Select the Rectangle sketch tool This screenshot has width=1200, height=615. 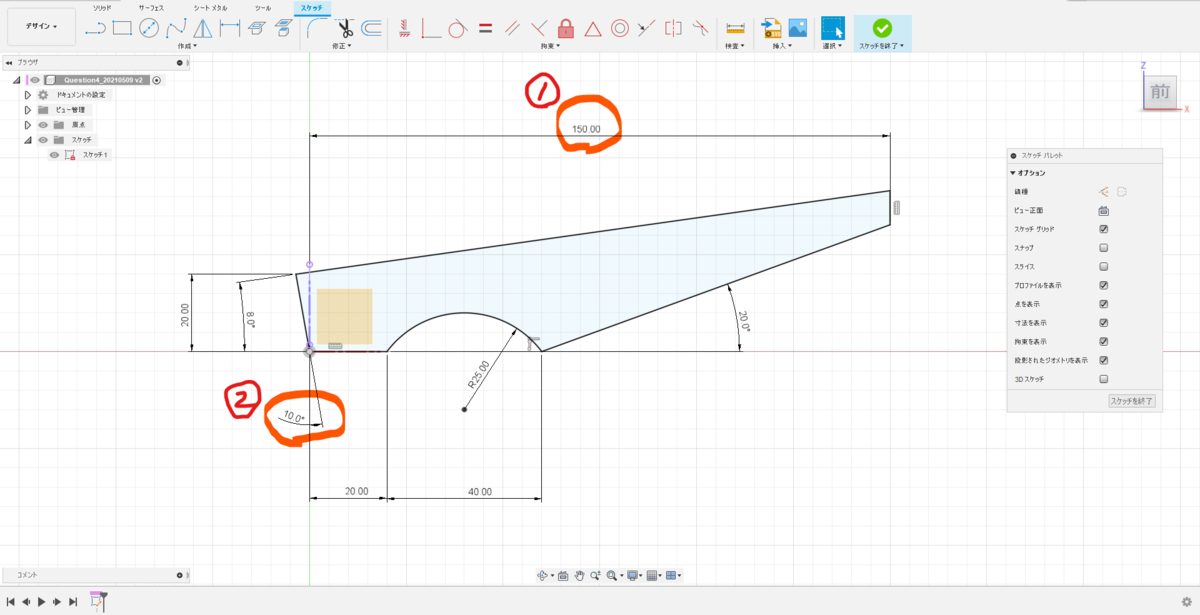click(122, 28)
